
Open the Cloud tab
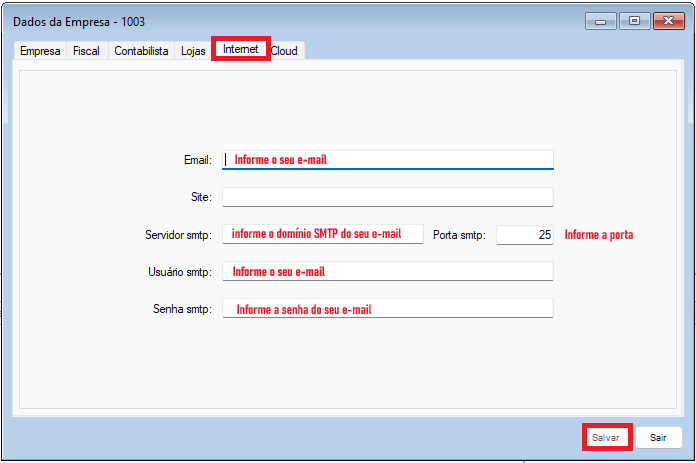click(284, 50)
